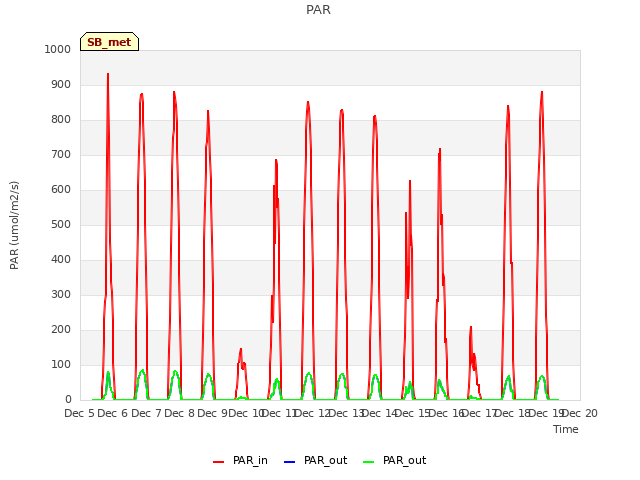Click the 700 y-axis tick label

point(61,155)
